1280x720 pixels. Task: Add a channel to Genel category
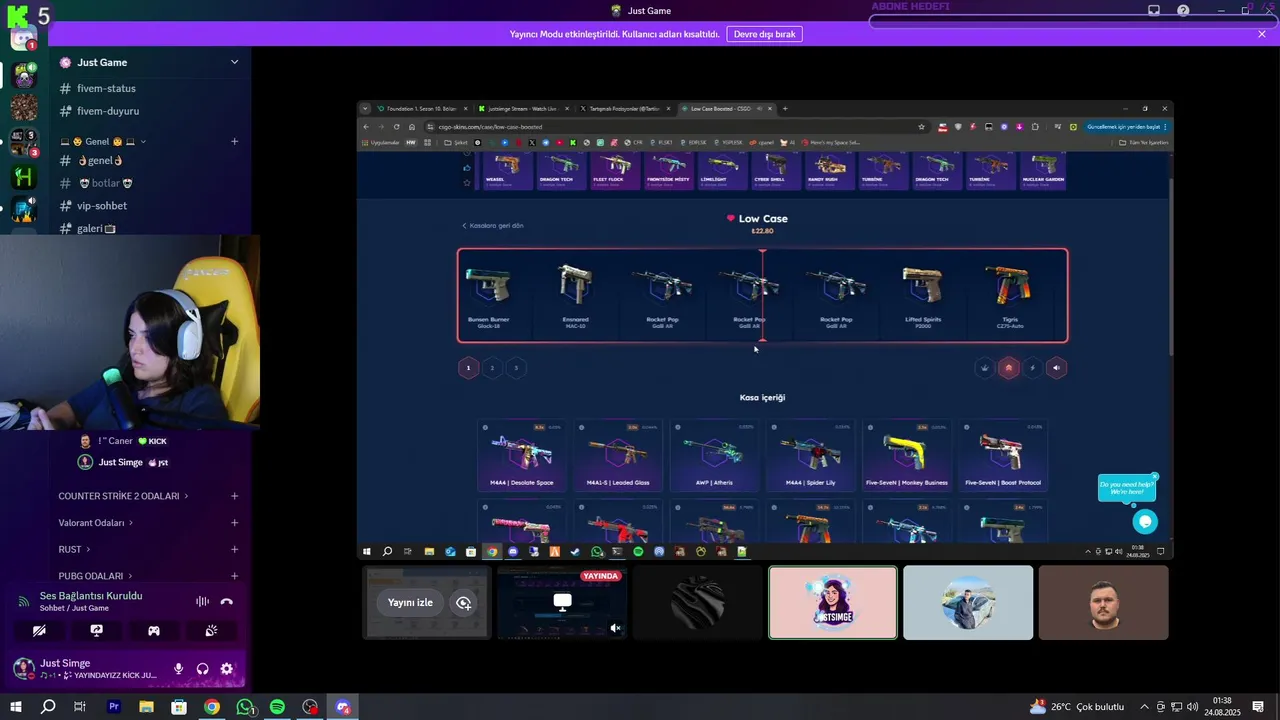[235, 141]
